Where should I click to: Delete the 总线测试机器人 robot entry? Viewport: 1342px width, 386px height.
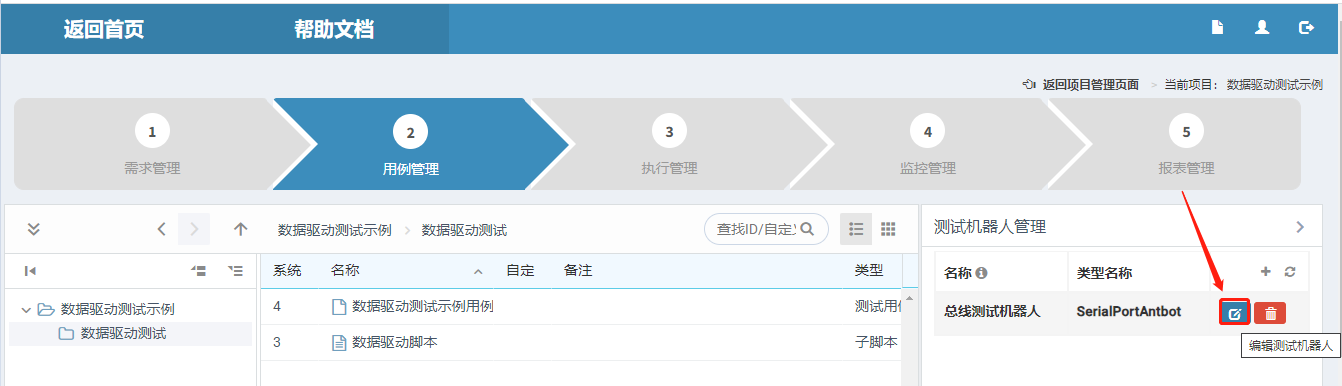[1270, 313]
